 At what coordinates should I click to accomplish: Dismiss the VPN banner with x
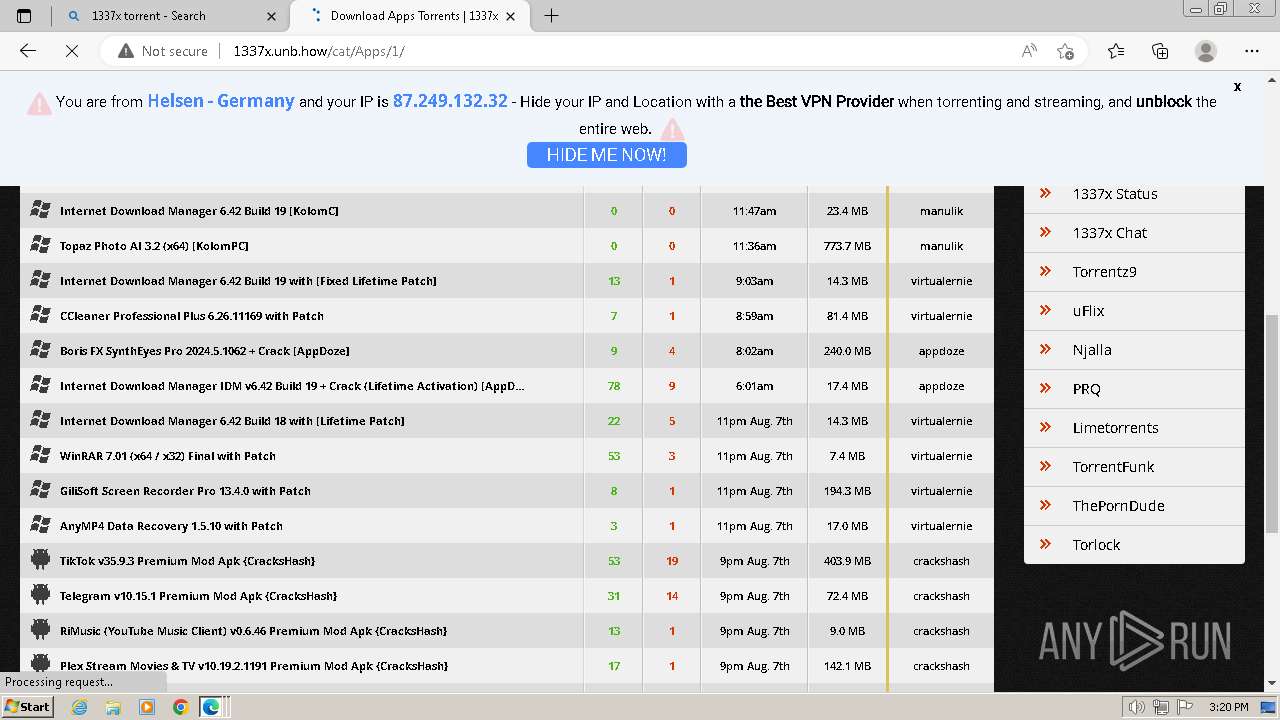tap(1237, 87)
